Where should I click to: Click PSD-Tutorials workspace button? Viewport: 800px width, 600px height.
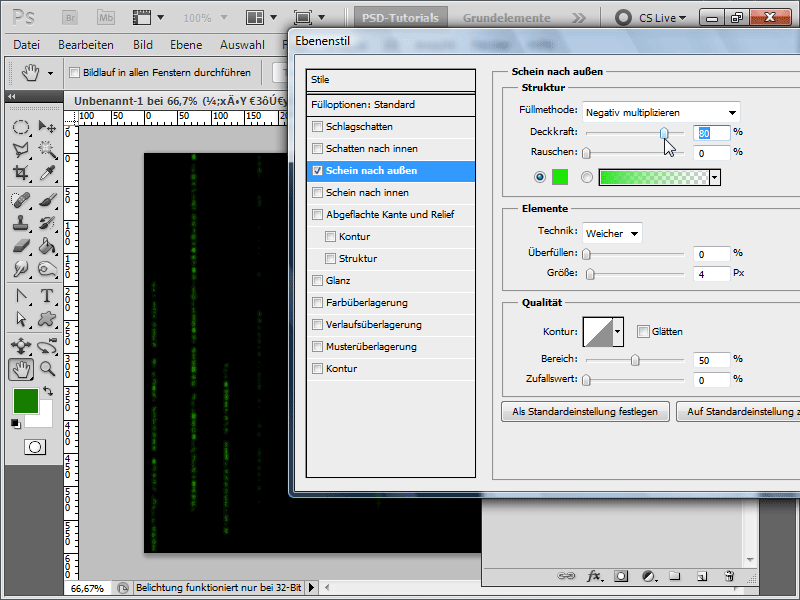click(401, 18)
